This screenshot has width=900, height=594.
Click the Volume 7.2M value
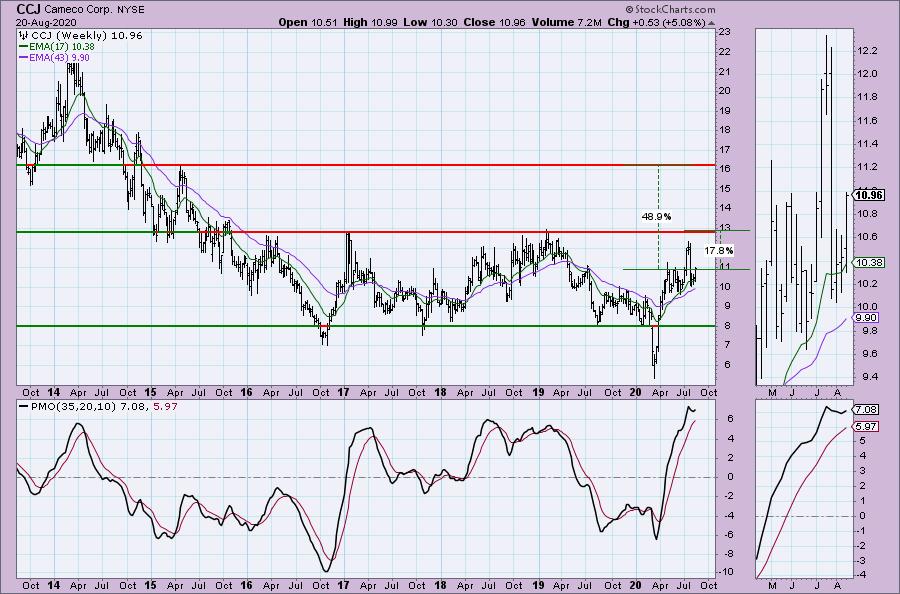coord(567,22)
